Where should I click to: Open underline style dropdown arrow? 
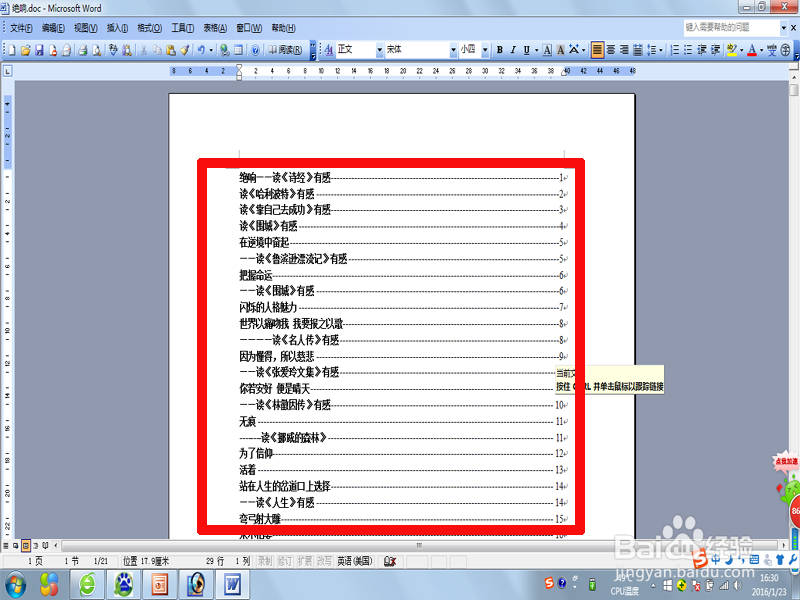536,50
